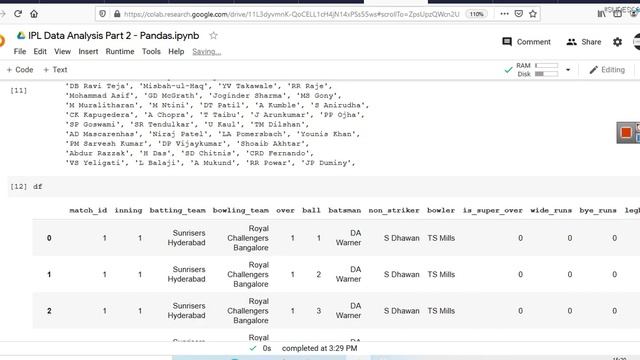The width and height of the screenshot is (640, 360).
Task: Open the Comment panel
Action: pyautogui.click(x=526, y=42)
